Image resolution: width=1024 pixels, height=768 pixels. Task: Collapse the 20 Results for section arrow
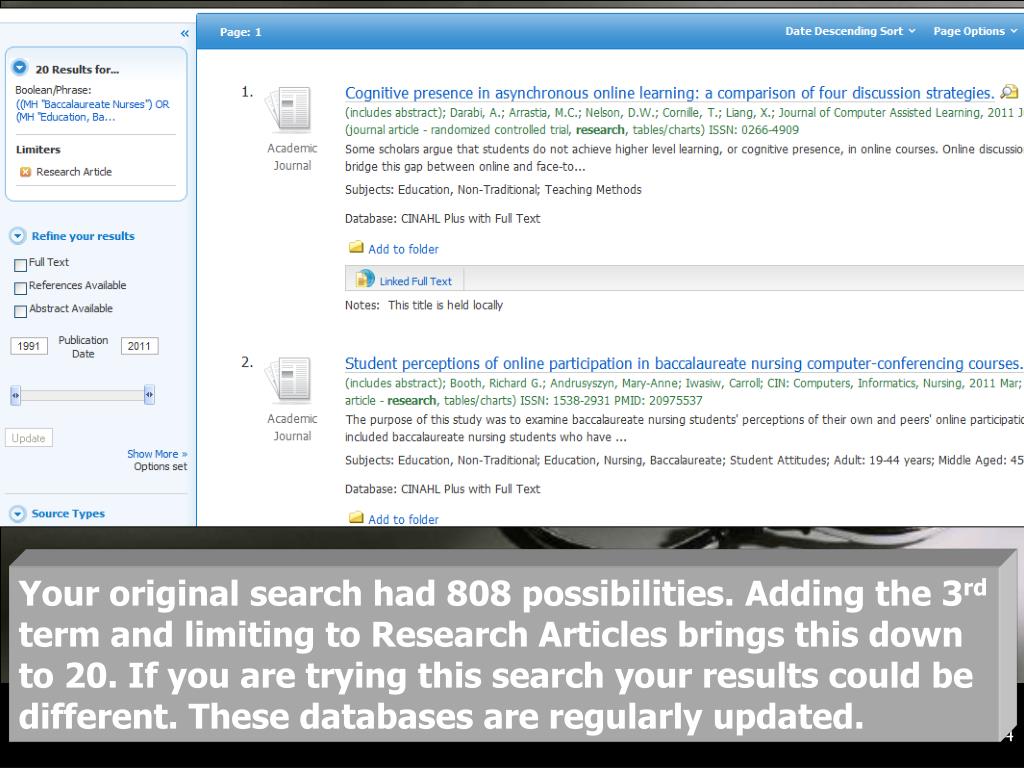click(x=20, y=67)
